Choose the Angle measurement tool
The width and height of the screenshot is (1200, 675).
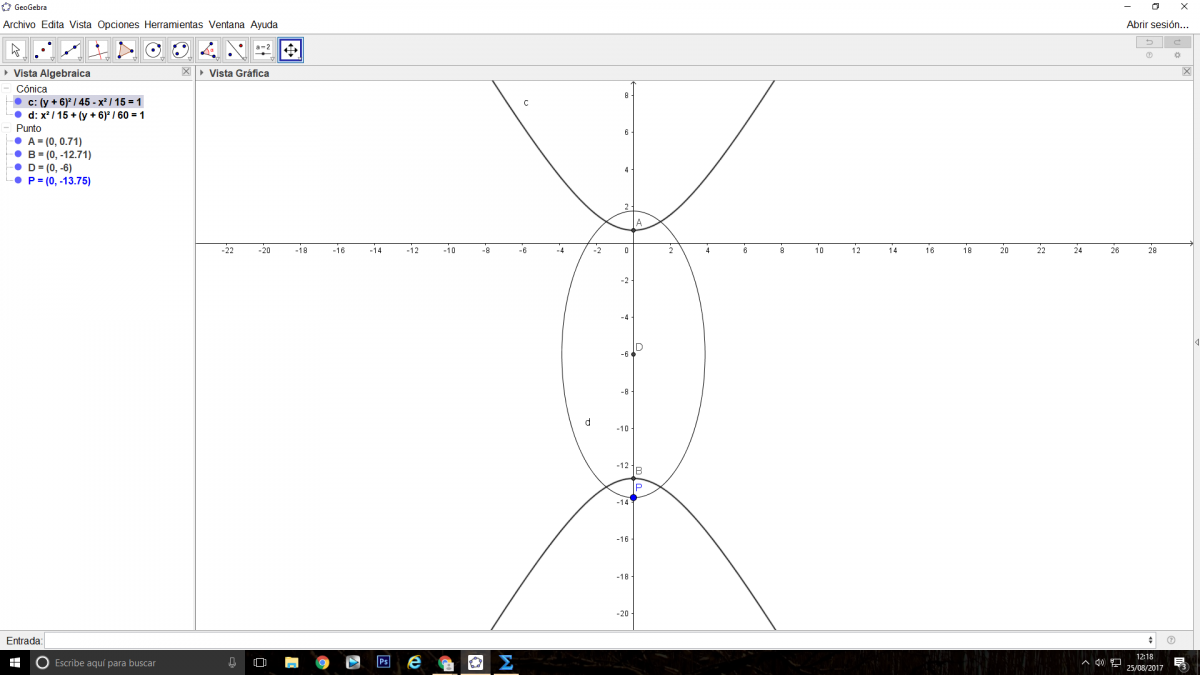click(x=208, y=50)
